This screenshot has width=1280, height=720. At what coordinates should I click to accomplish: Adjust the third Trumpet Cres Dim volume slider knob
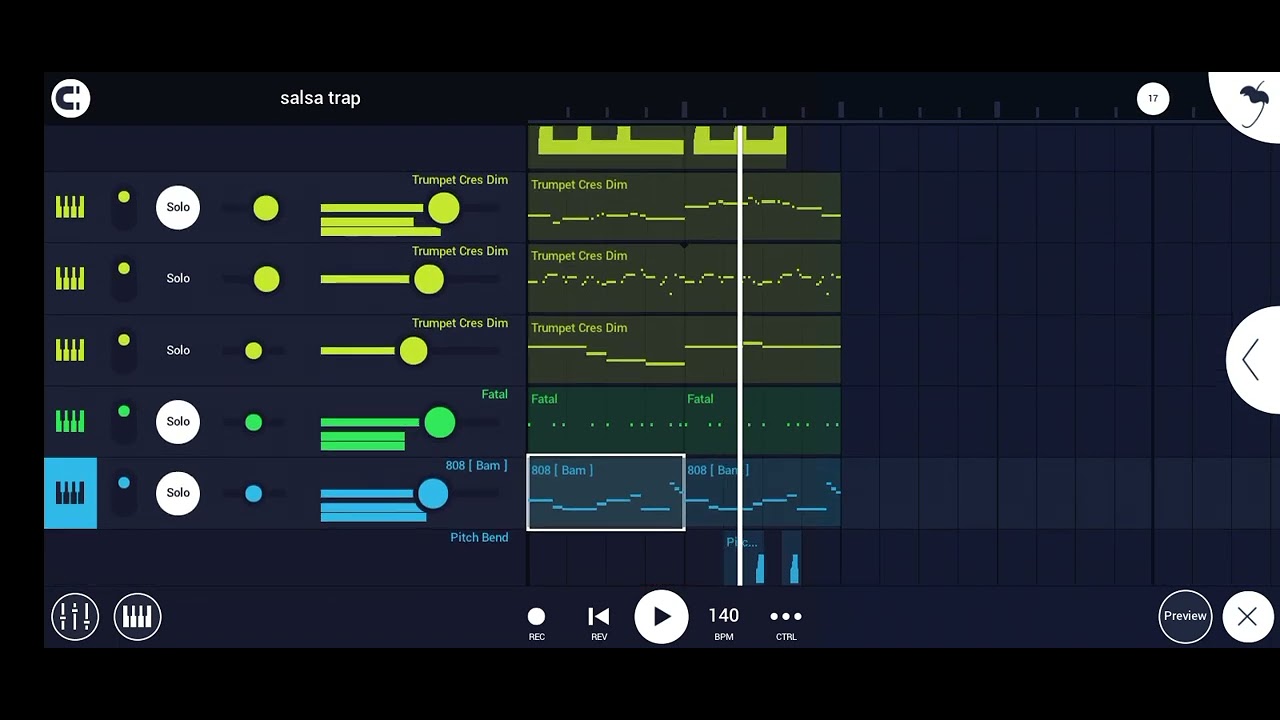pos(413,351)
